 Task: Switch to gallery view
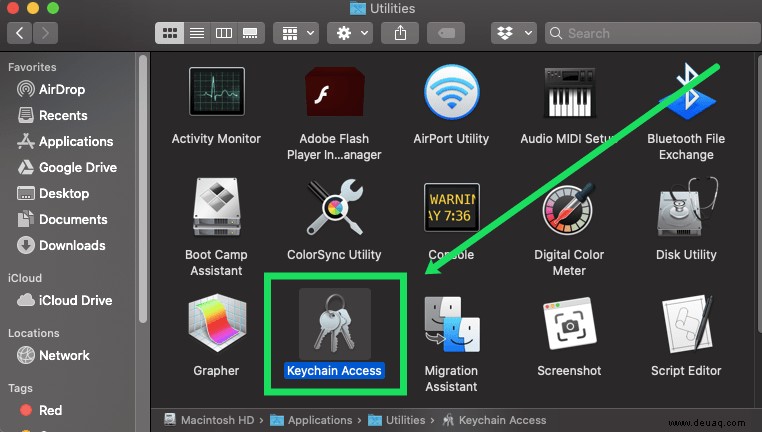250,33
